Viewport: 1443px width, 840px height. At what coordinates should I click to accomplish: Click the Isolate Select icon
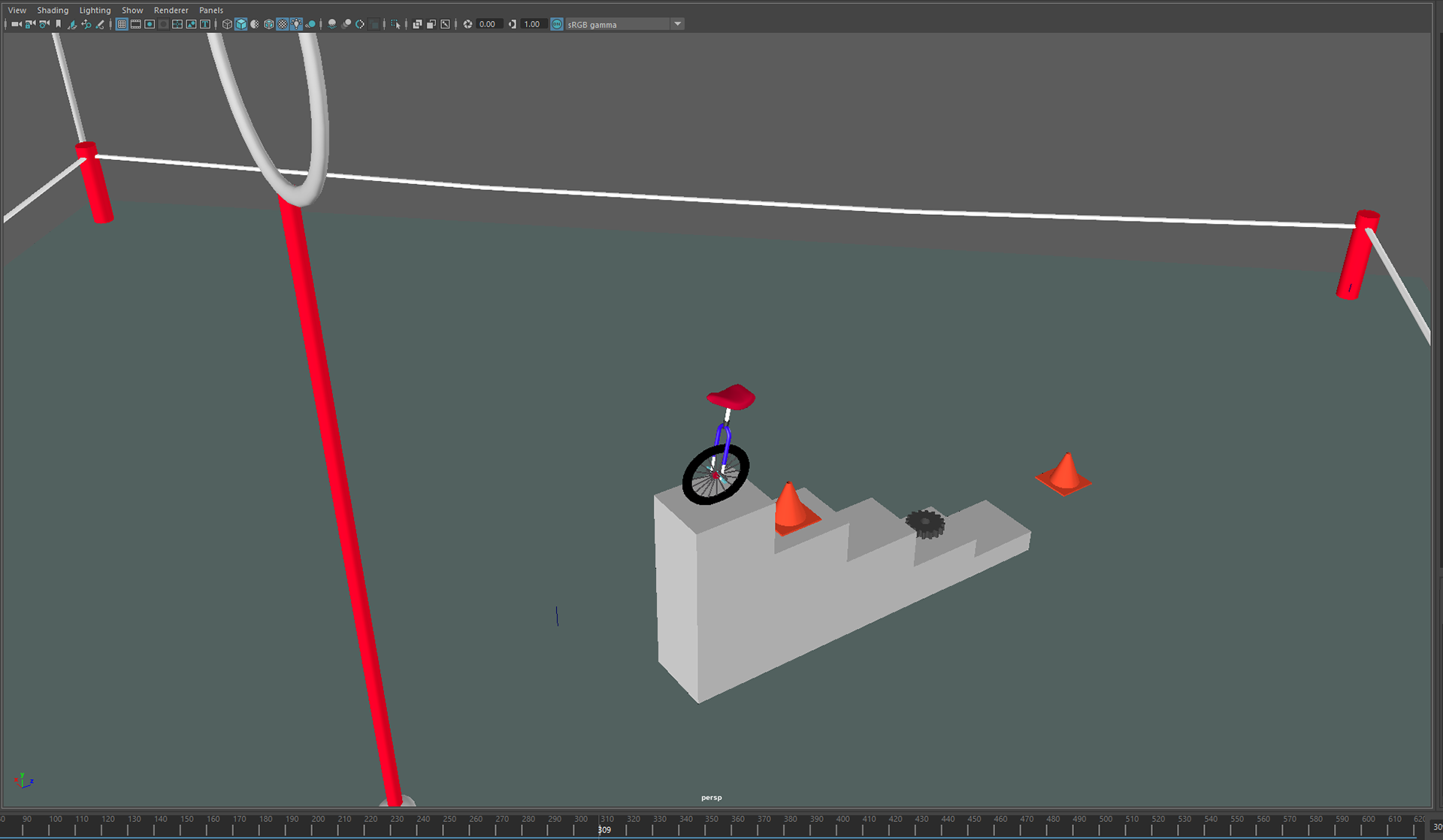point(396,24)
